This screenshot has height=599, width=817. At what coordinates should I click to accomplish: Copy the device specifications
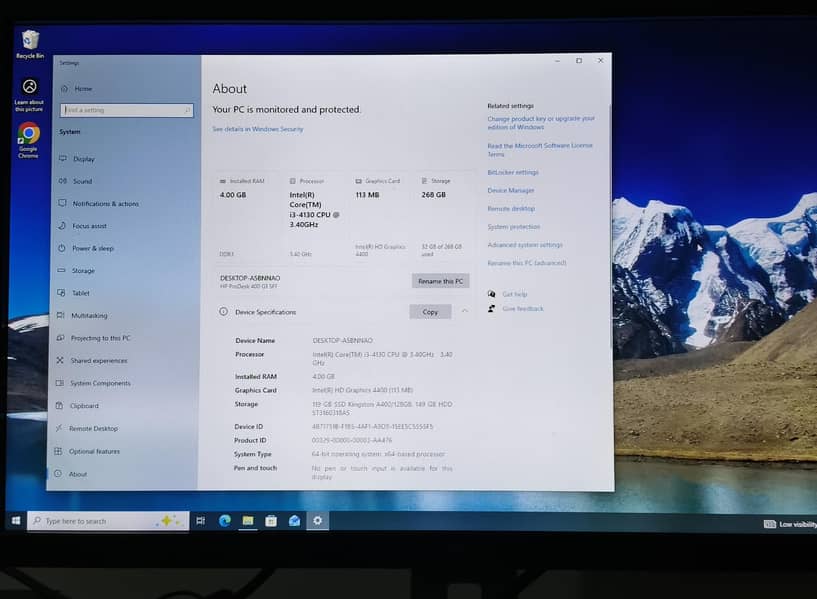[x=430, y=312]
